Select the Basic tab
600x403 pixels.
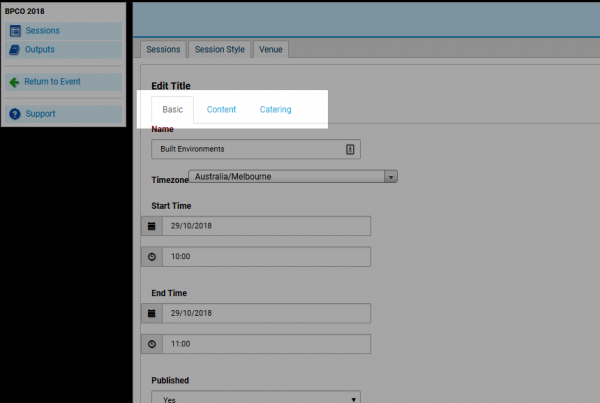(x=173, y=109)
